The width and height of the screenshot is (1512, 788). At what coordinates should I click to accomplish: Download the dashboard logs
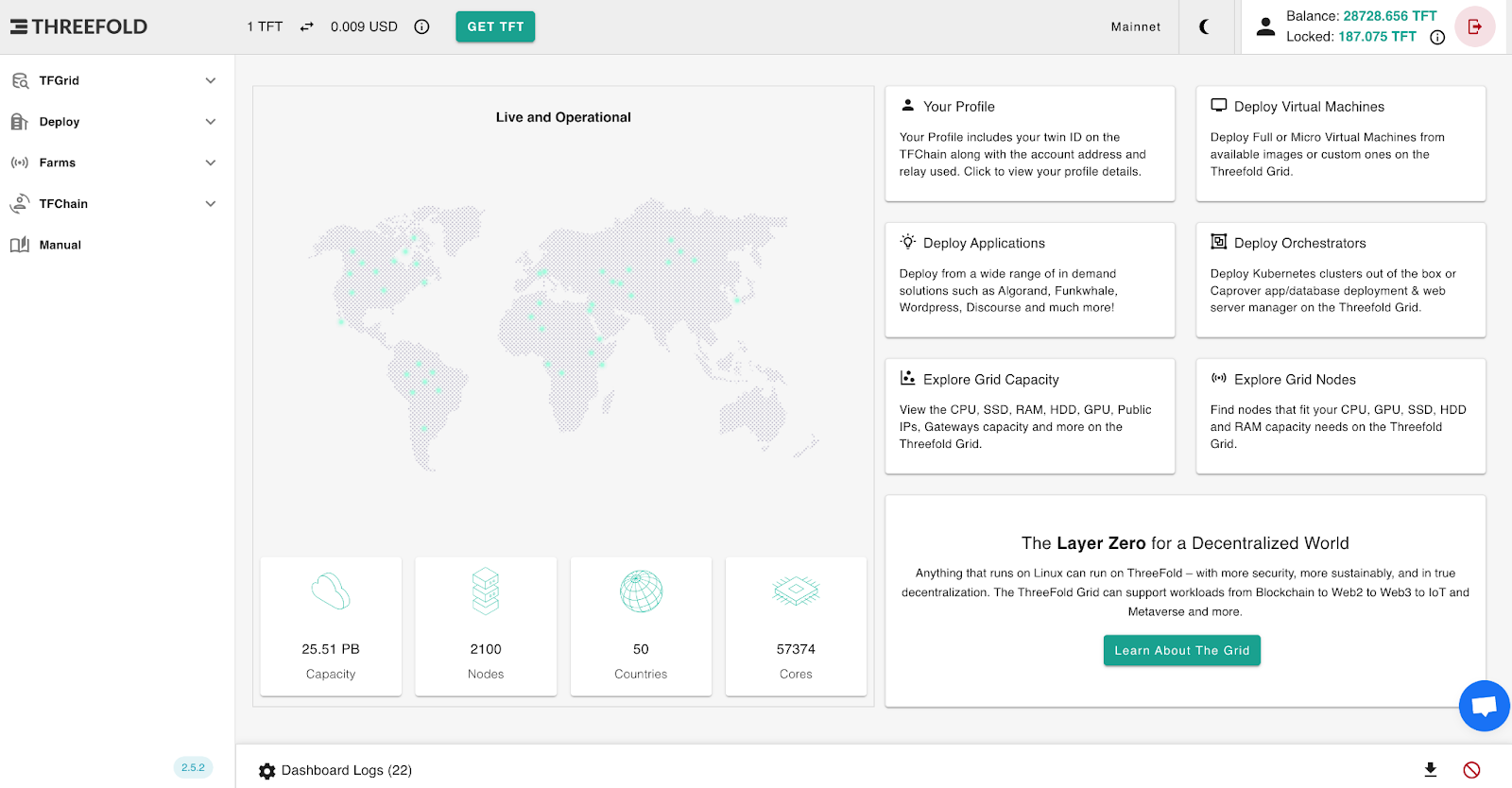point(1431,770)
